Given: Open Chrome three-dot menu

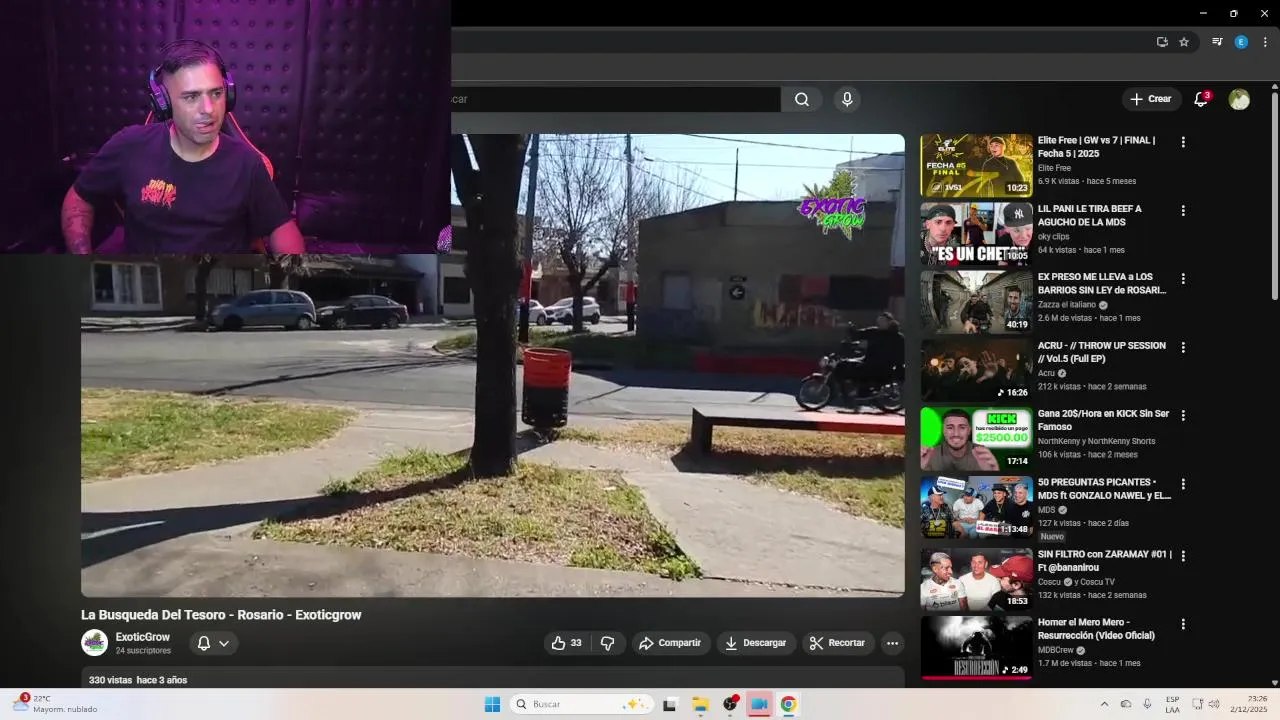Looking at the screenshot, I should (x=1265, y=42).
